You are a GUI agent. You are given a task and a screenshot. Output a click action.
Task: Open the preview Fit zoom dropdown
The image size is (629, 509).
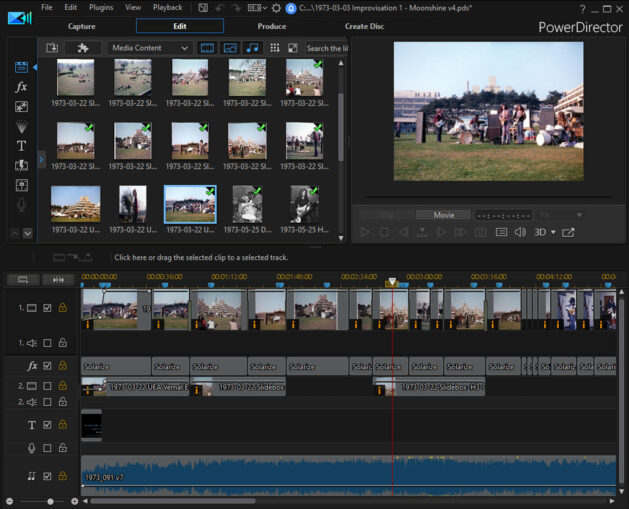(x=560, y=215)
